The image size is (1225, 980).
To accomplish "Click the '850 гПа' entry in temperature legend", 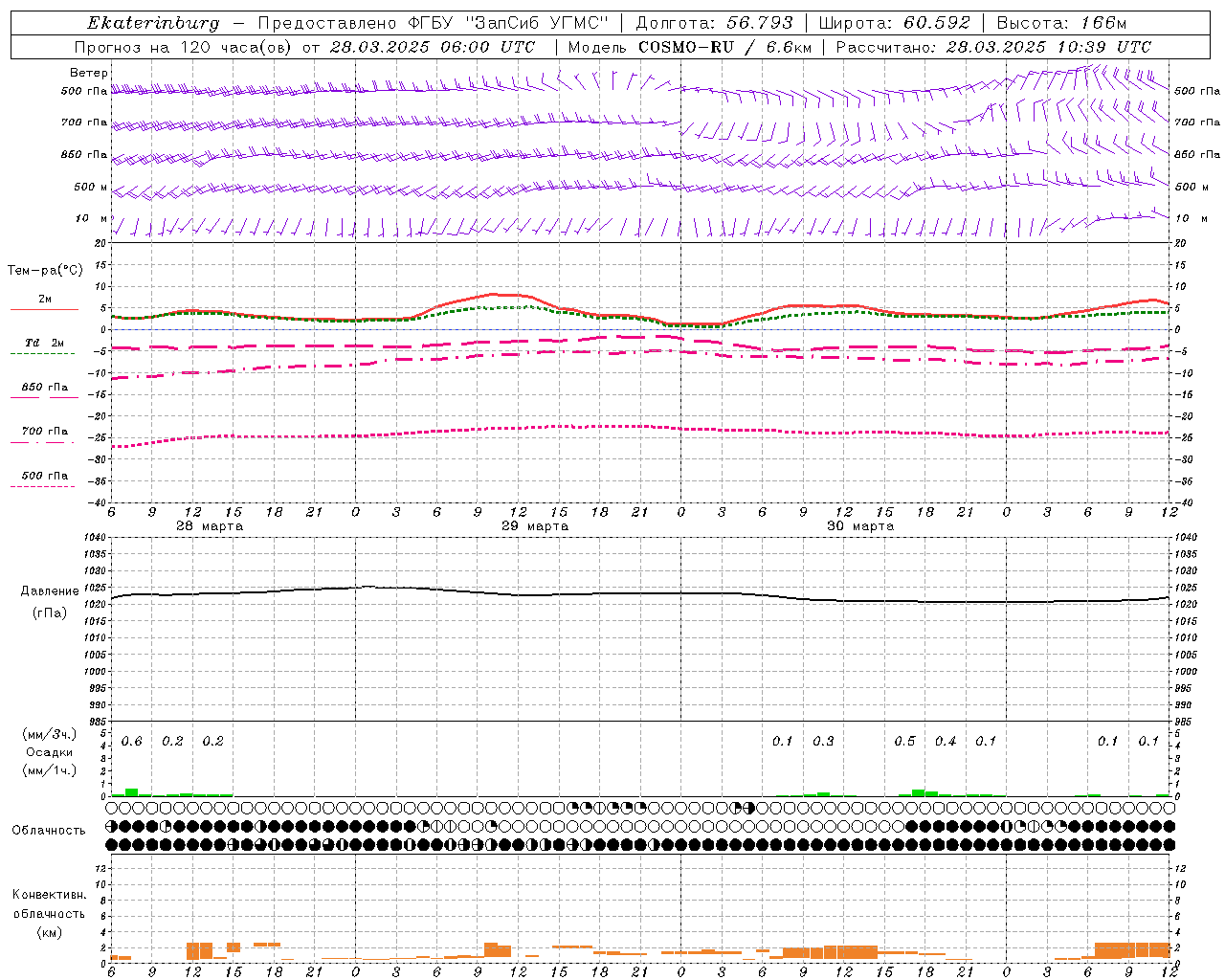I will 44,388.
